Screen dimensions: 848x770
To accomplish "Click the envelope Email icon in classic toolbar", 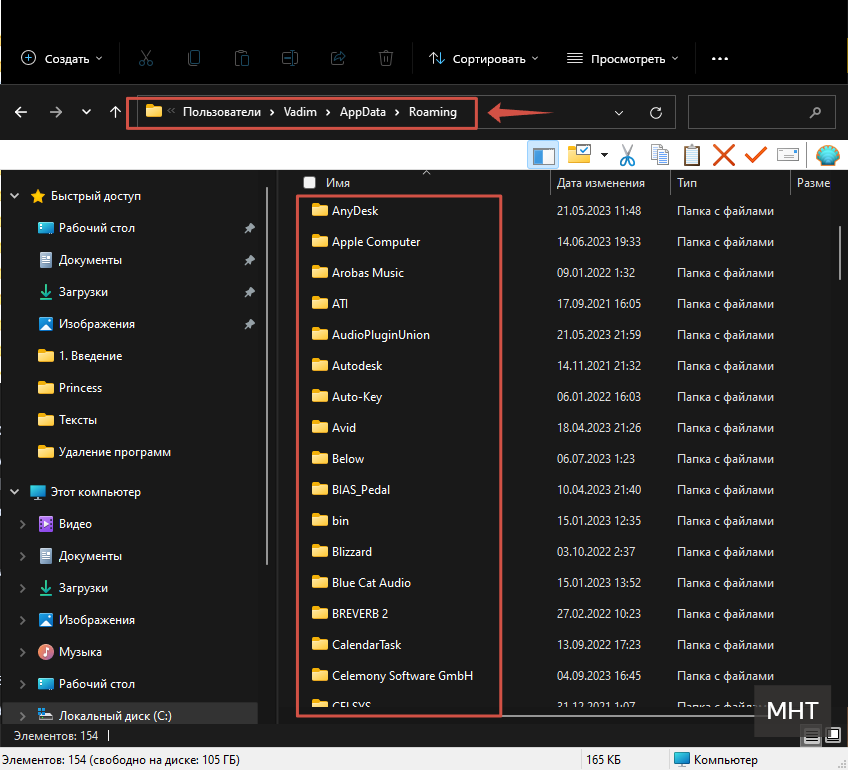I will click(x=787, y=155).
